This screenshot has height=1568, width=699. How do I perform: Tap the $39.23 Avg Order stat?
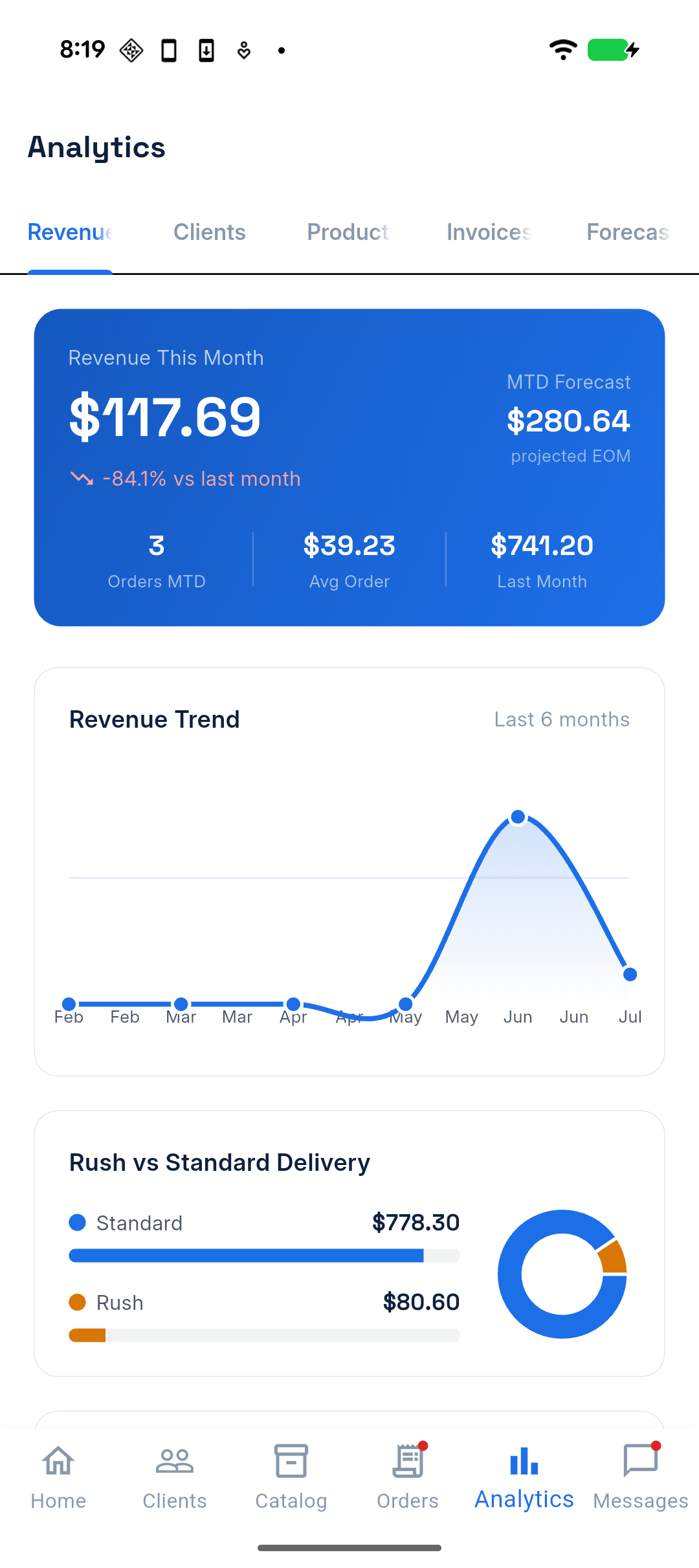click(x=349, y=561)
